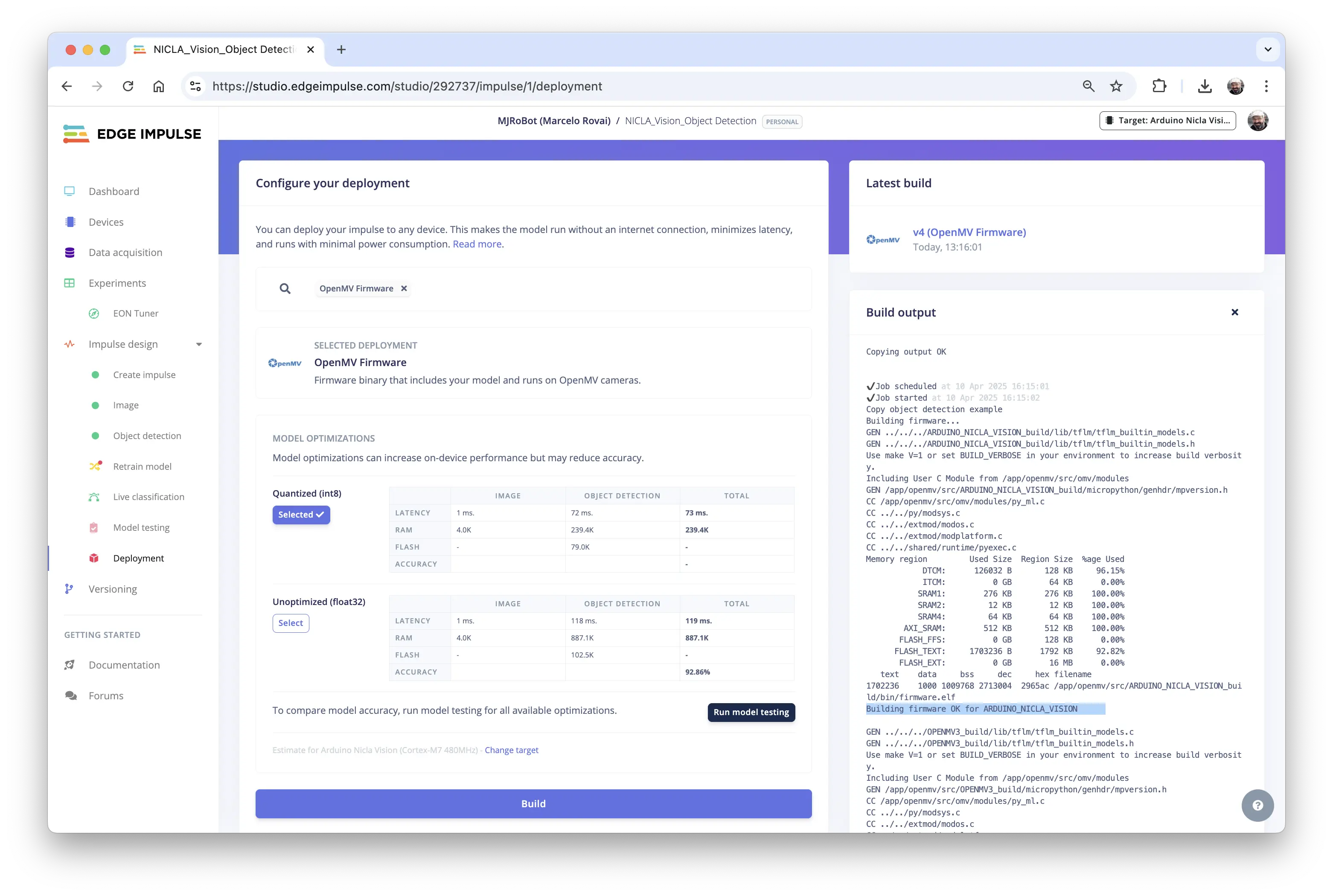Open Versioning branch icon
Viewport: 1333px width, 896px height.
pyautogui.click(x=69, y=589)
